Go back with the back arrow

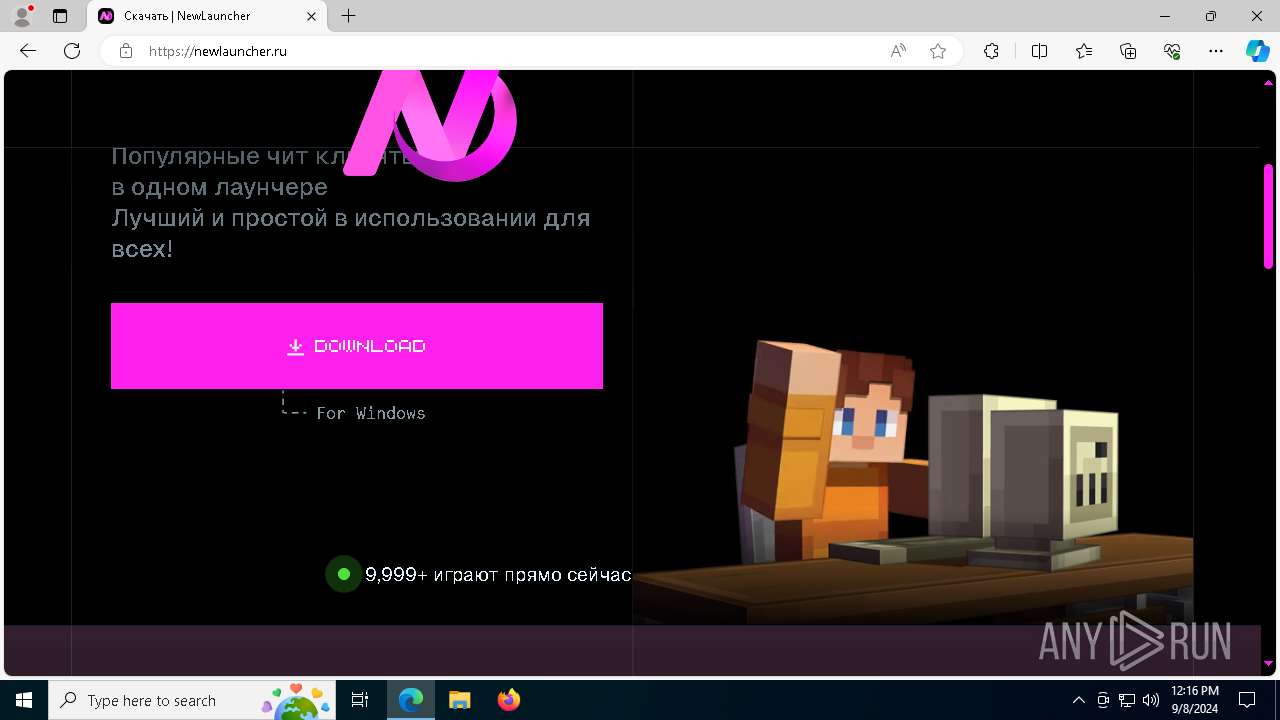coord(28,51)
